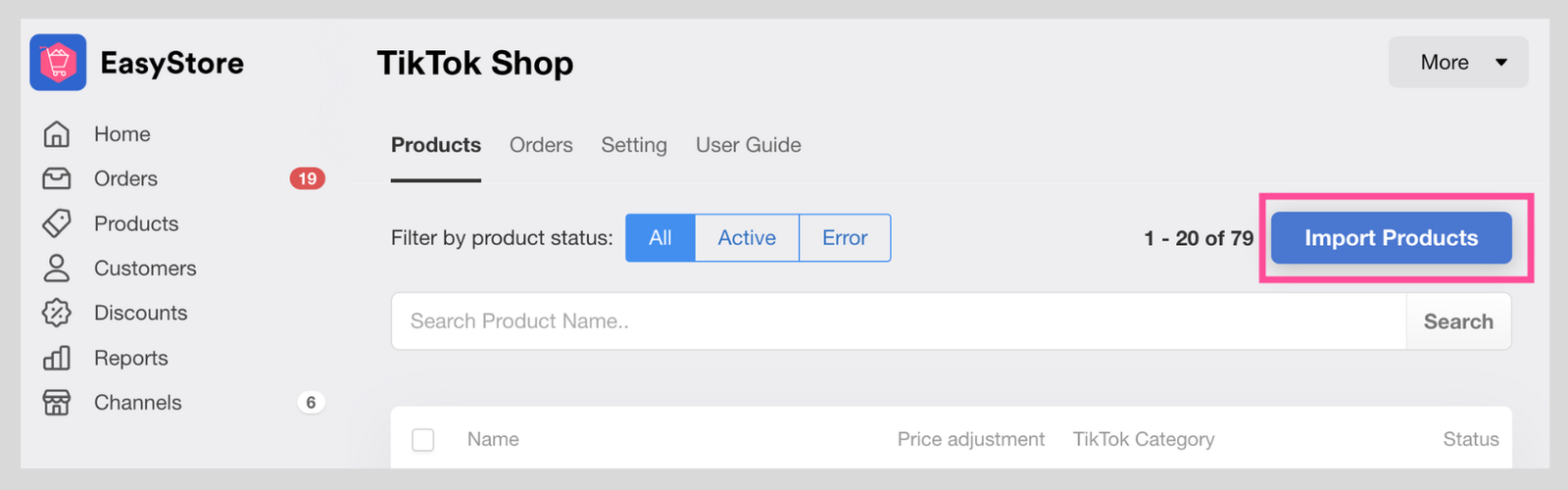The width and height of the screenshot is (1568, 490).
Task: Click the Search button
Action: click(x=1458, y=321)
